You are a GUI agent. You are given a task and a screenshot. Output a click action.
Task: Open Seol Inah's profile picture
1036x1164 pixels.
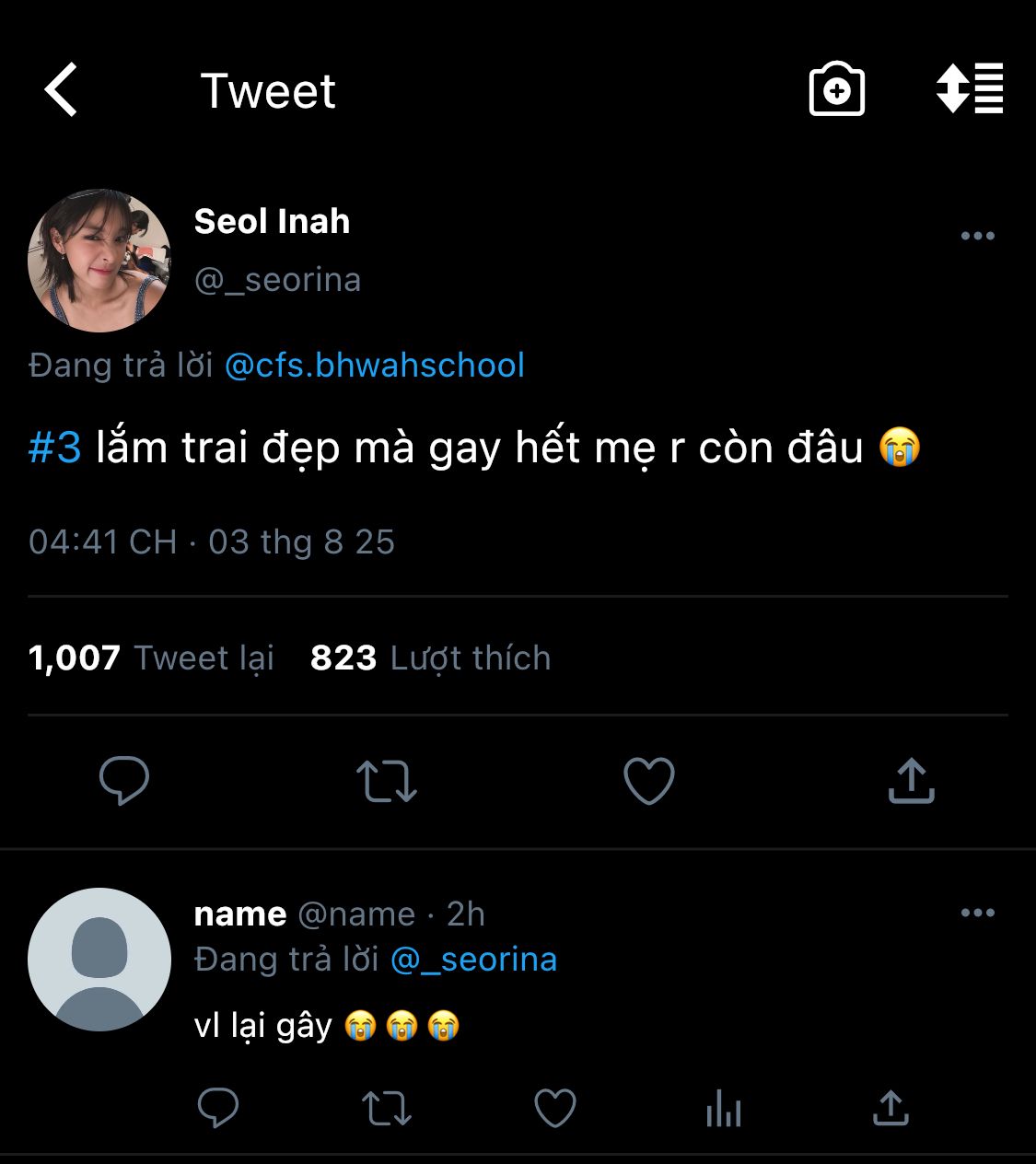pos(99,261)
